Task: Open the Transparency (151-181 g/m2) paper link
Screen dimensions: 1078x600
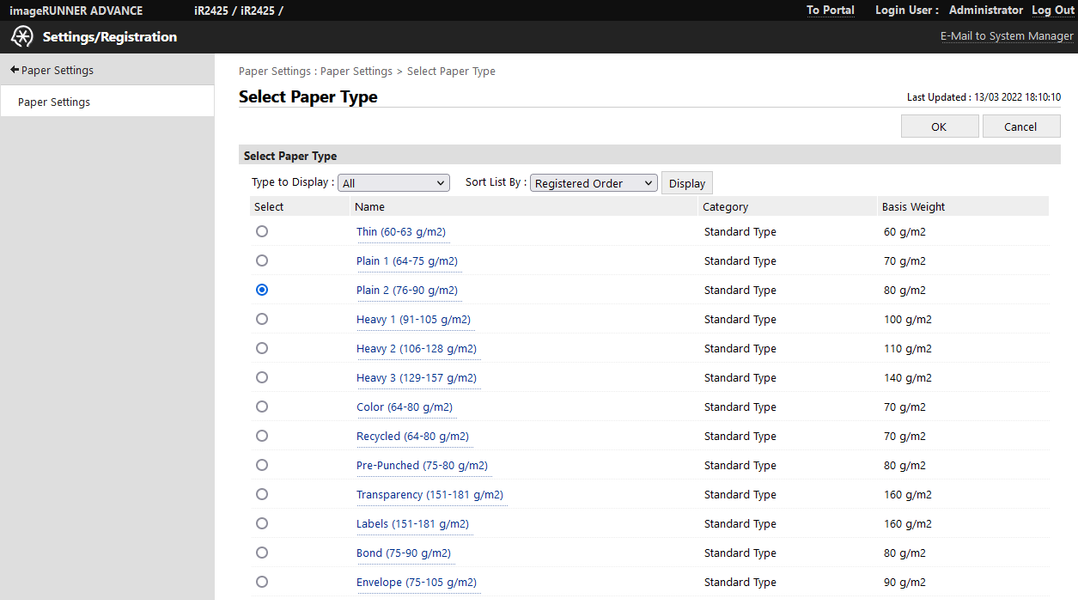Action: (x=430, y=495)
